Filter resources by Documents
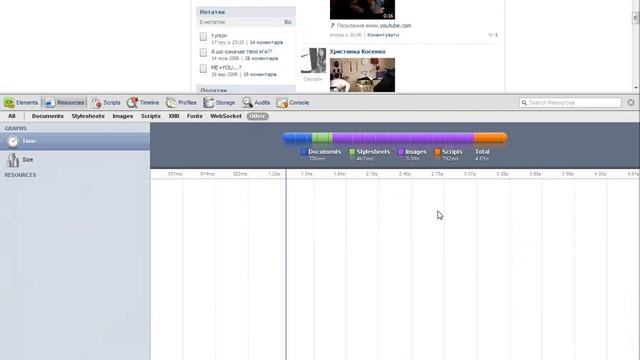Viewport: 640px width, 360px height. (x=48, y=116)
